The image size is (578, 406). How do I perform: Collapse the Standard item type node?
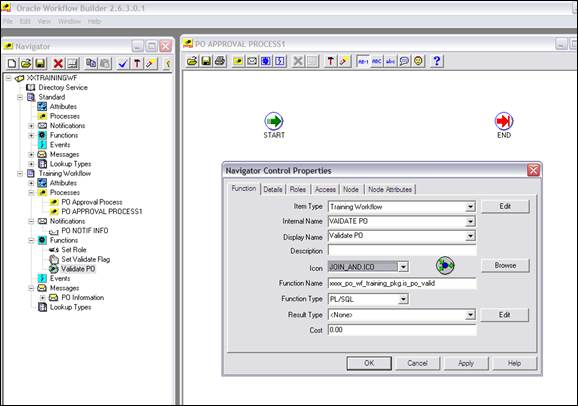(20, 97)
